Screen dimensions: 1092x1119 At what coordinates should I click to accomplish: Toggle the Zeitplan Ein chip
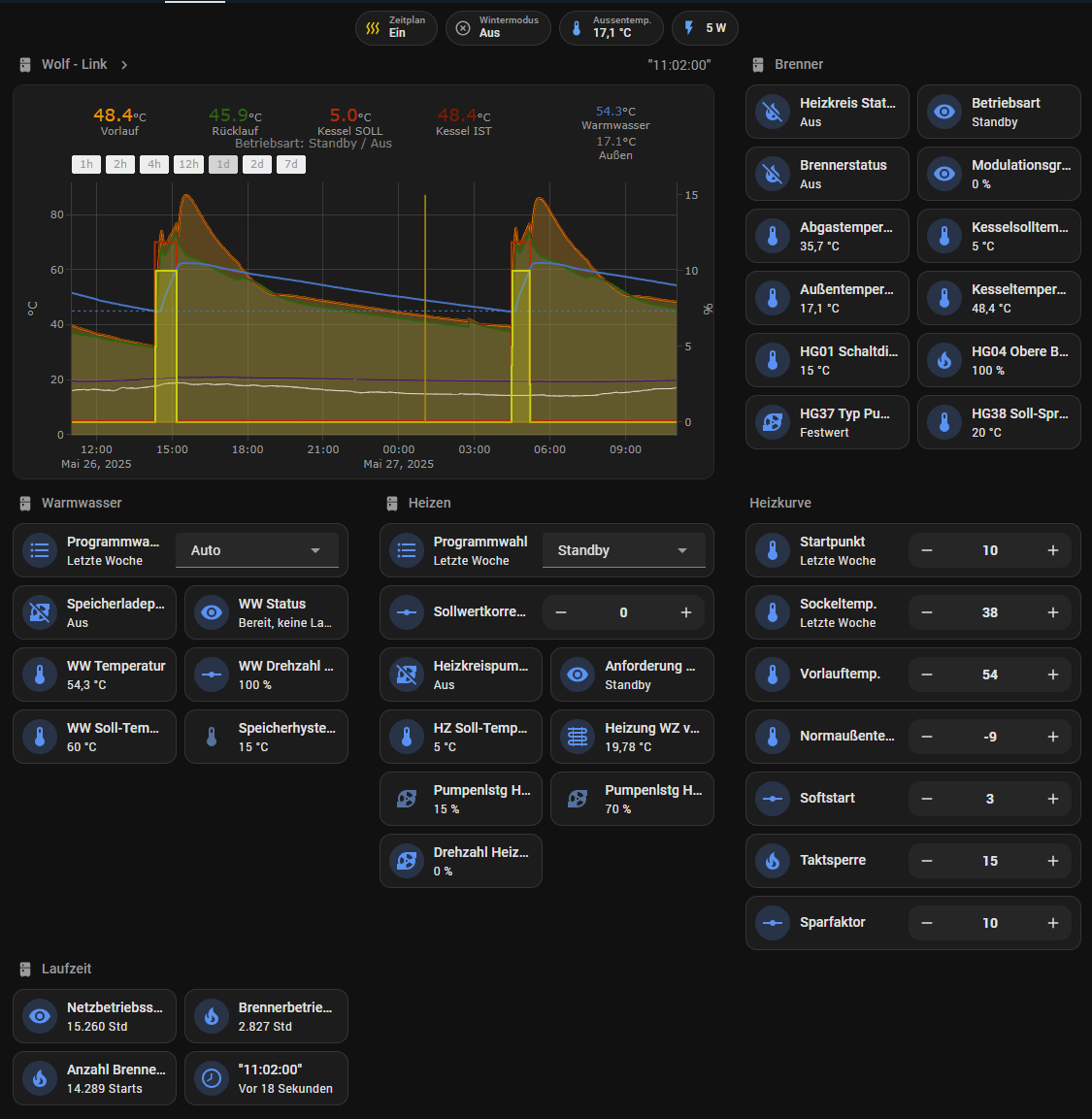coord(396,28)
